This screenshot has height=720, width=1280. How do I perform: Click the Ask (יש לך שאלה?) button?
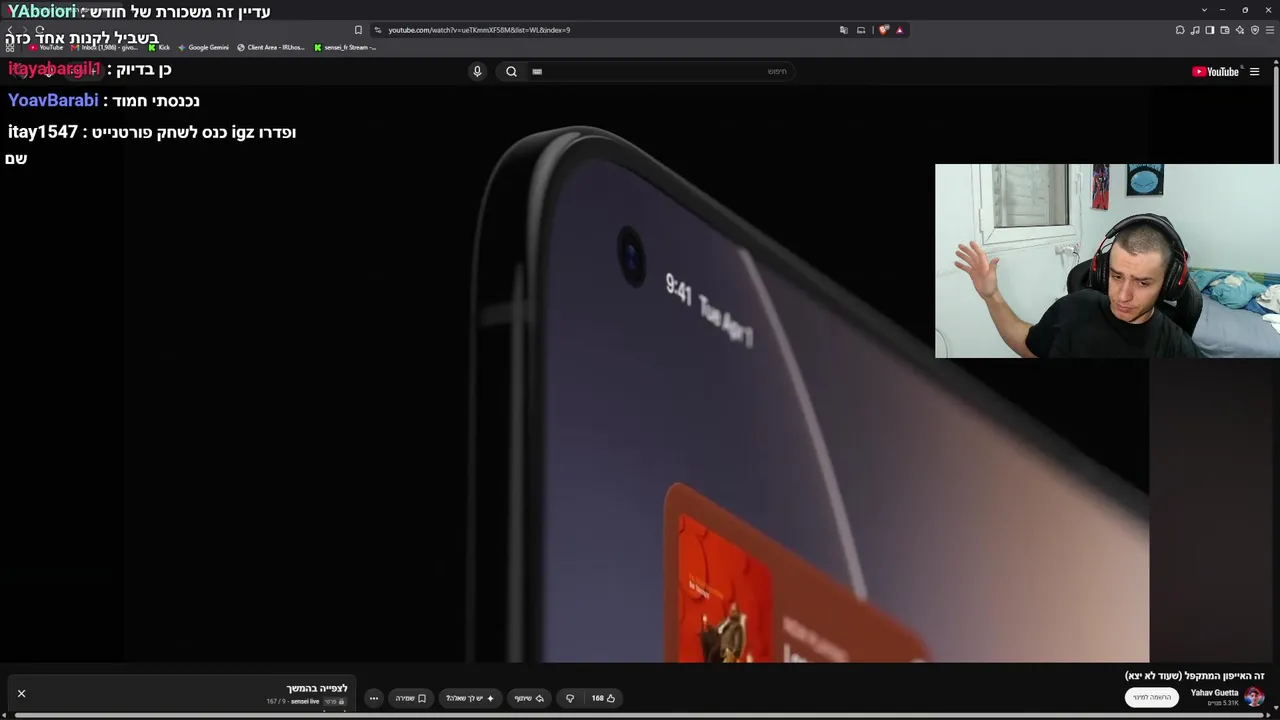pyautogui.click(x=470, y=698)
